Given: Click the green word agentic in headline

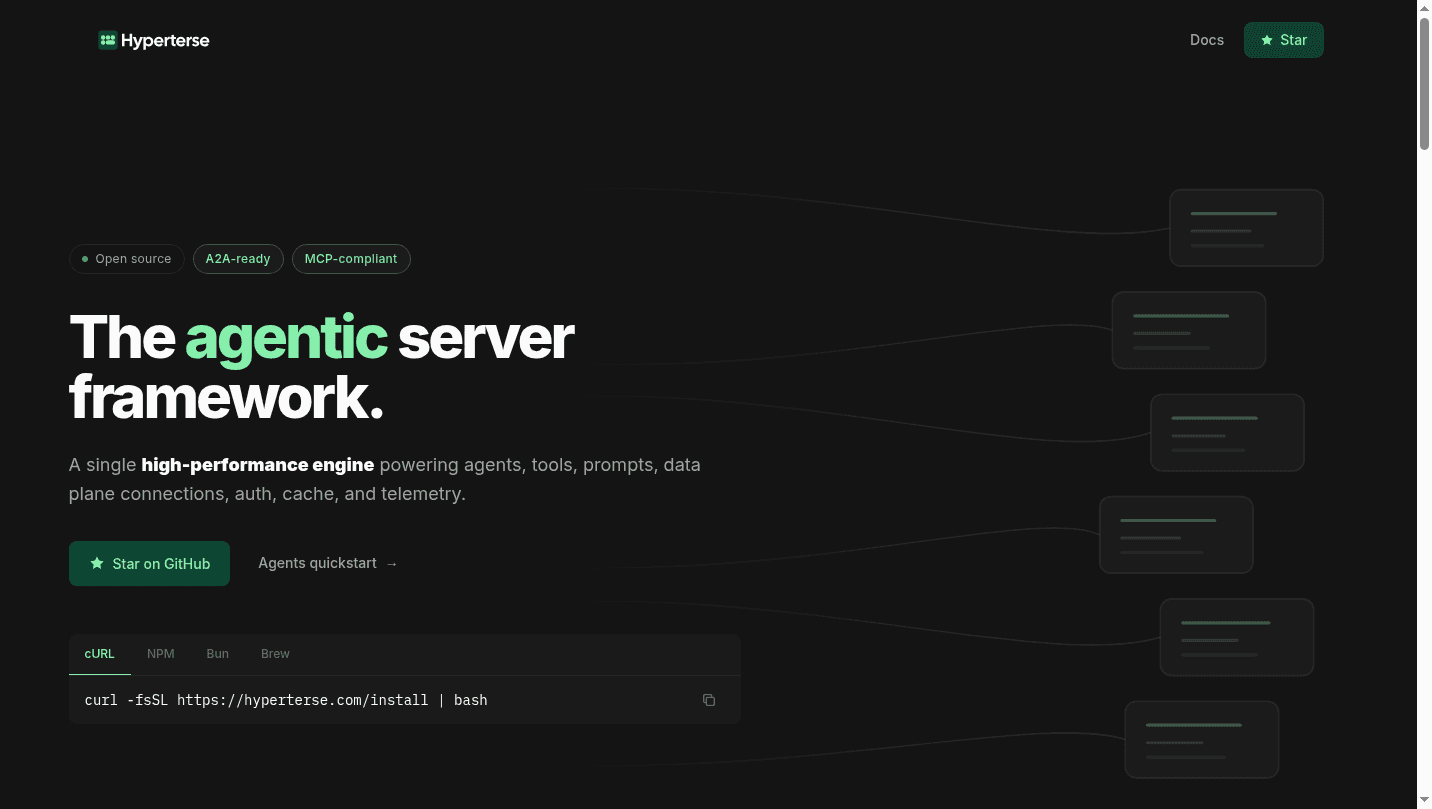Looking at the screenshot, I should pos(286,338).
